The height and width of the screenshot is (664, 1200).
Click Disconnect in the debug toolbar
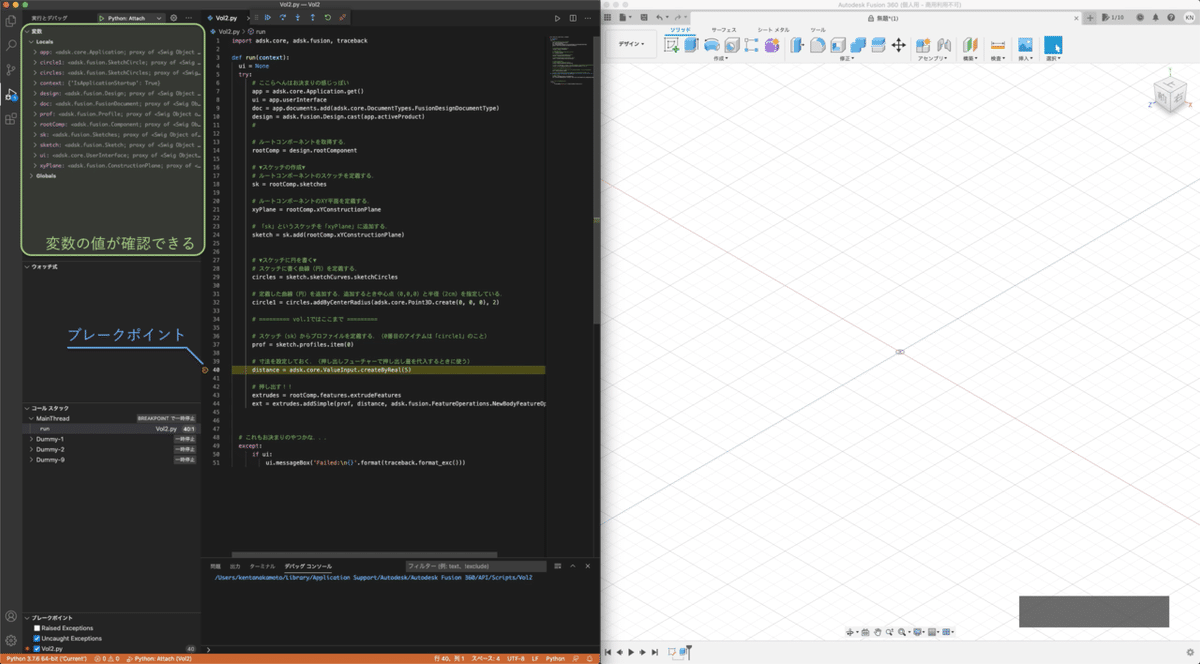click(x=343, y=18)
